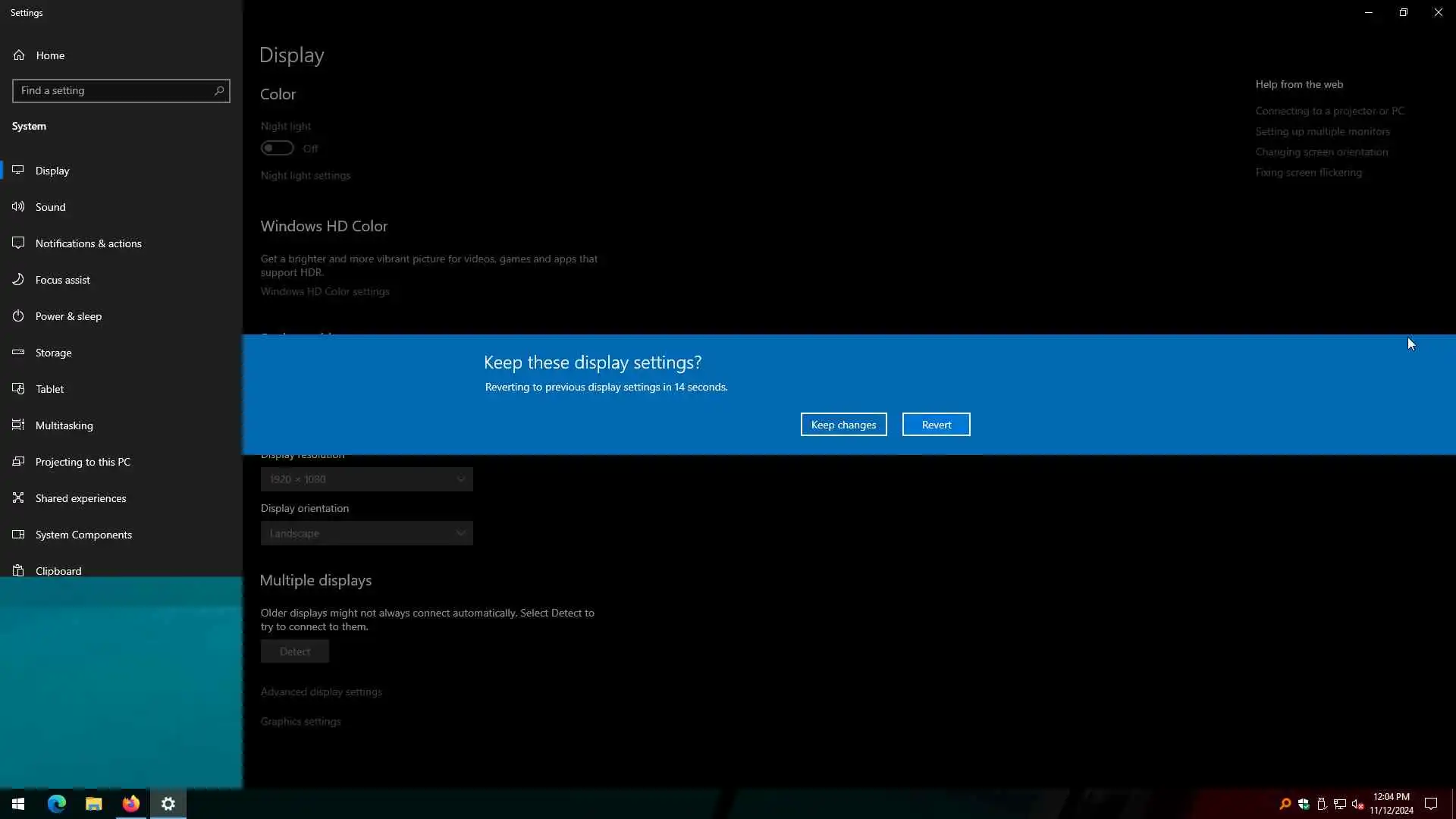Open the Action Center notification icon
This screenshot has width=1456, height=819.
coord(1431,804)
